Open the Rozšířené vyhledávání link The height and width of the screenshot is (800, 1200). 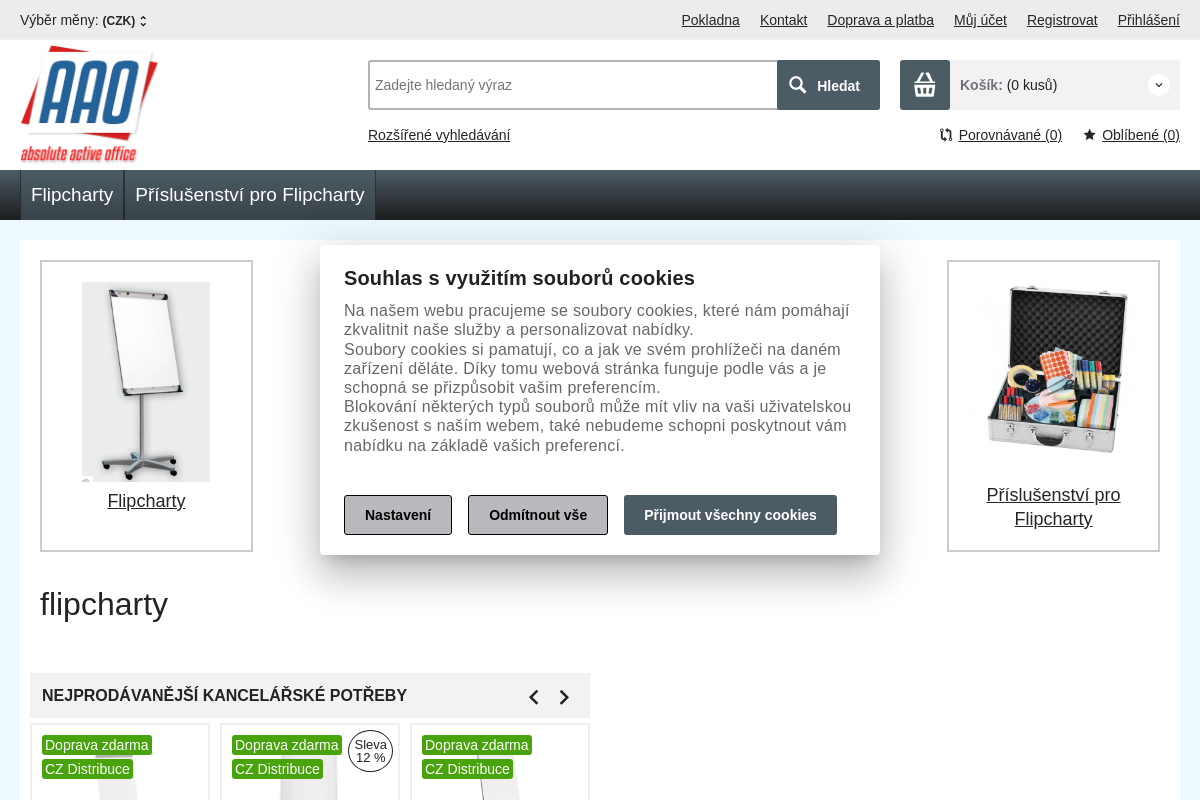click(x=439, y=135)
